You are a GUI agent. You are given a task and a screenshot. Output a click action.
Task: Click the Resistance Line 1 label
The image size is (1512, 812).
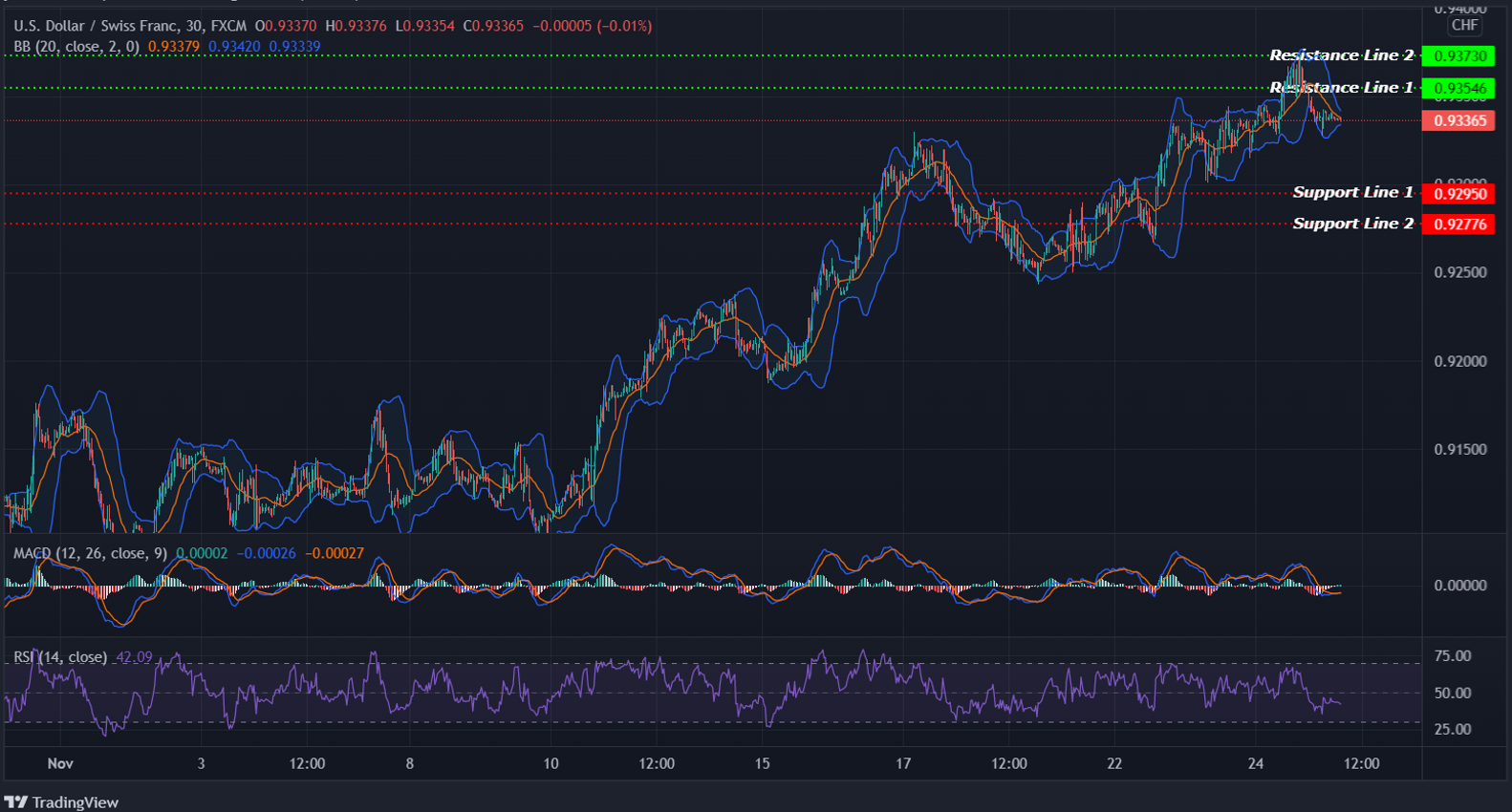[x=1341, y=88]
